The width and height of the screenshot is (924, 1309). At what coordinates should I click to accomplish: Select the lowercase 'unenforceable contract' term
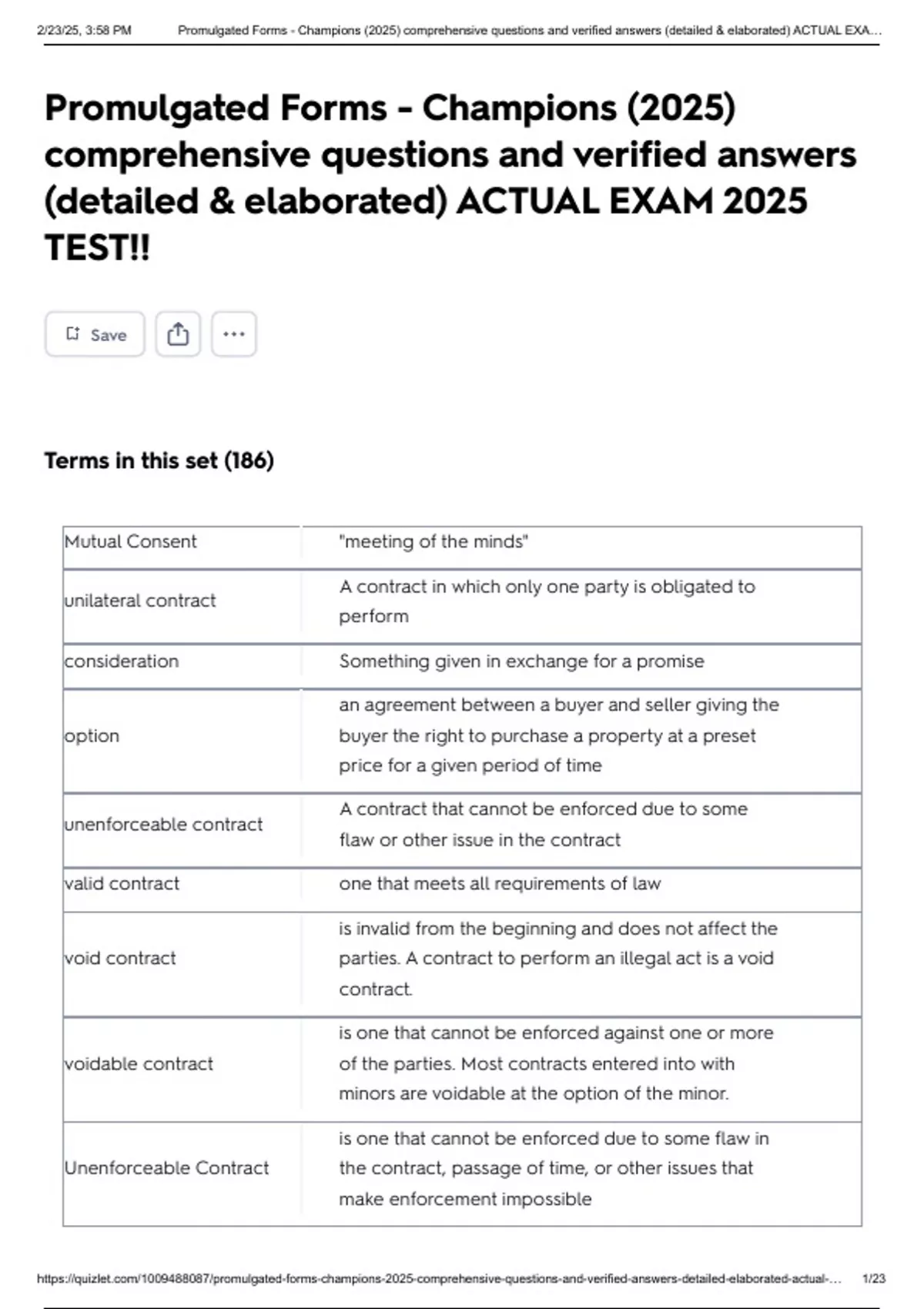point(163,824)
